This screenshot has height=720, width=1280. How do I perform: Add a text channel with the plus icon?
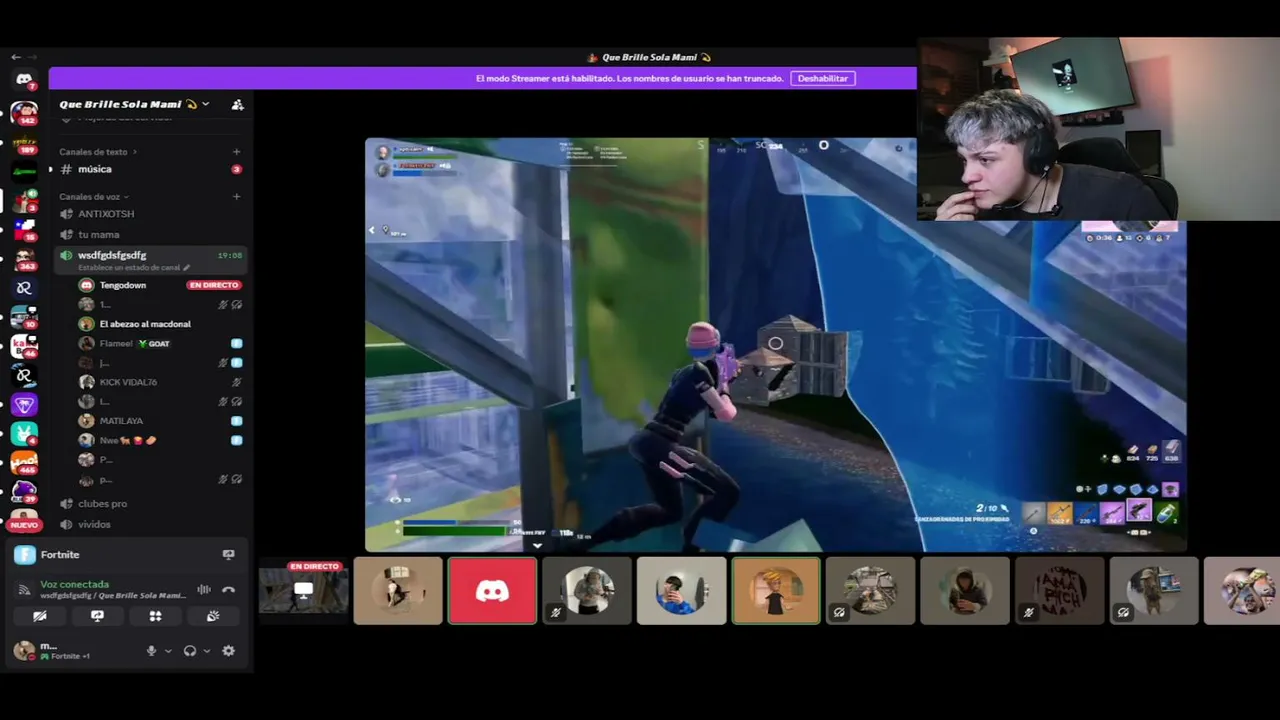click(x=237, y=152)
